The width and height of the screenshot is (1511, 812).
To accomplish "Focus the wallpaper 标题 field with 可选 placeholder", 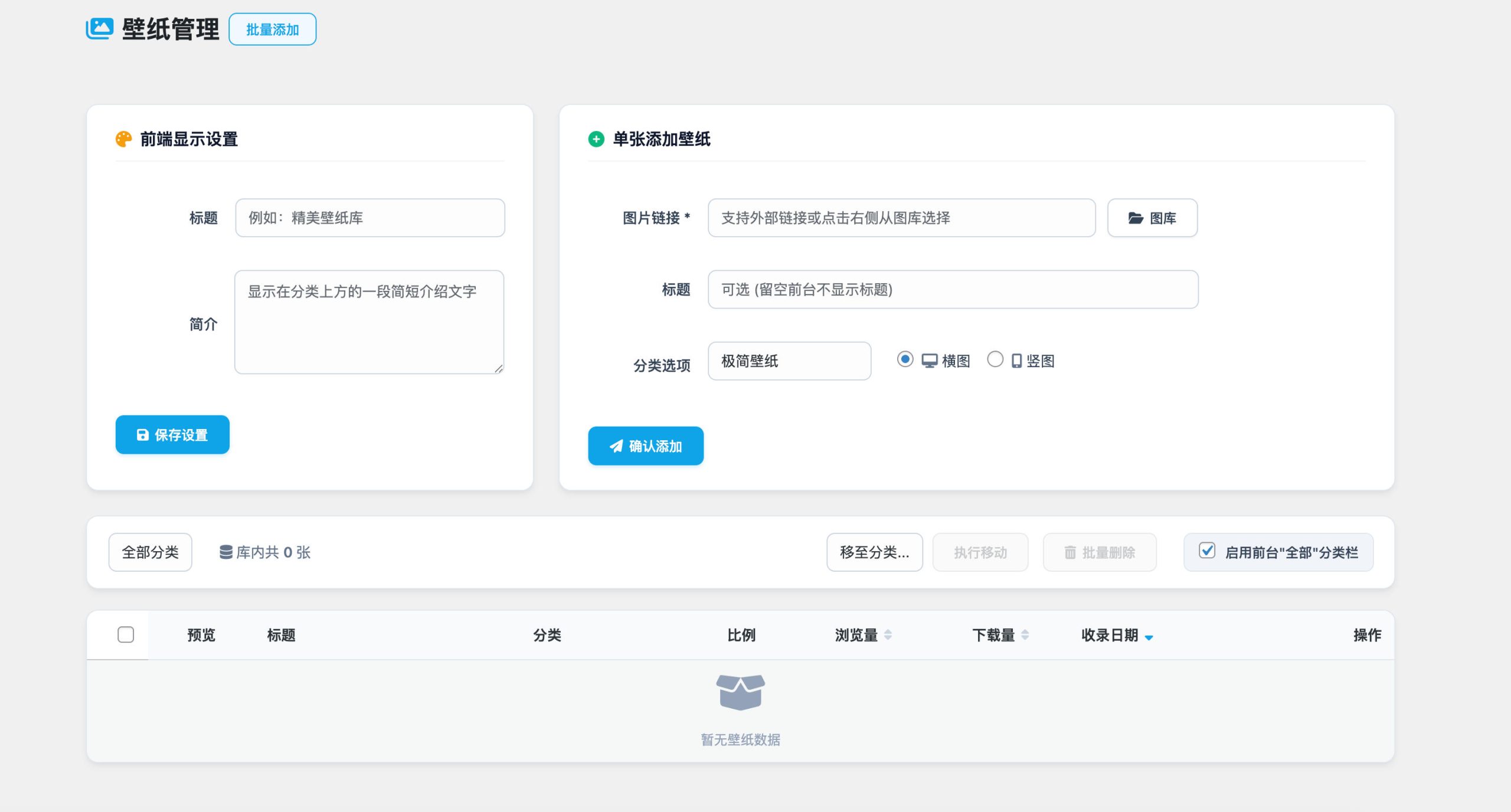I will click(953, 290).
